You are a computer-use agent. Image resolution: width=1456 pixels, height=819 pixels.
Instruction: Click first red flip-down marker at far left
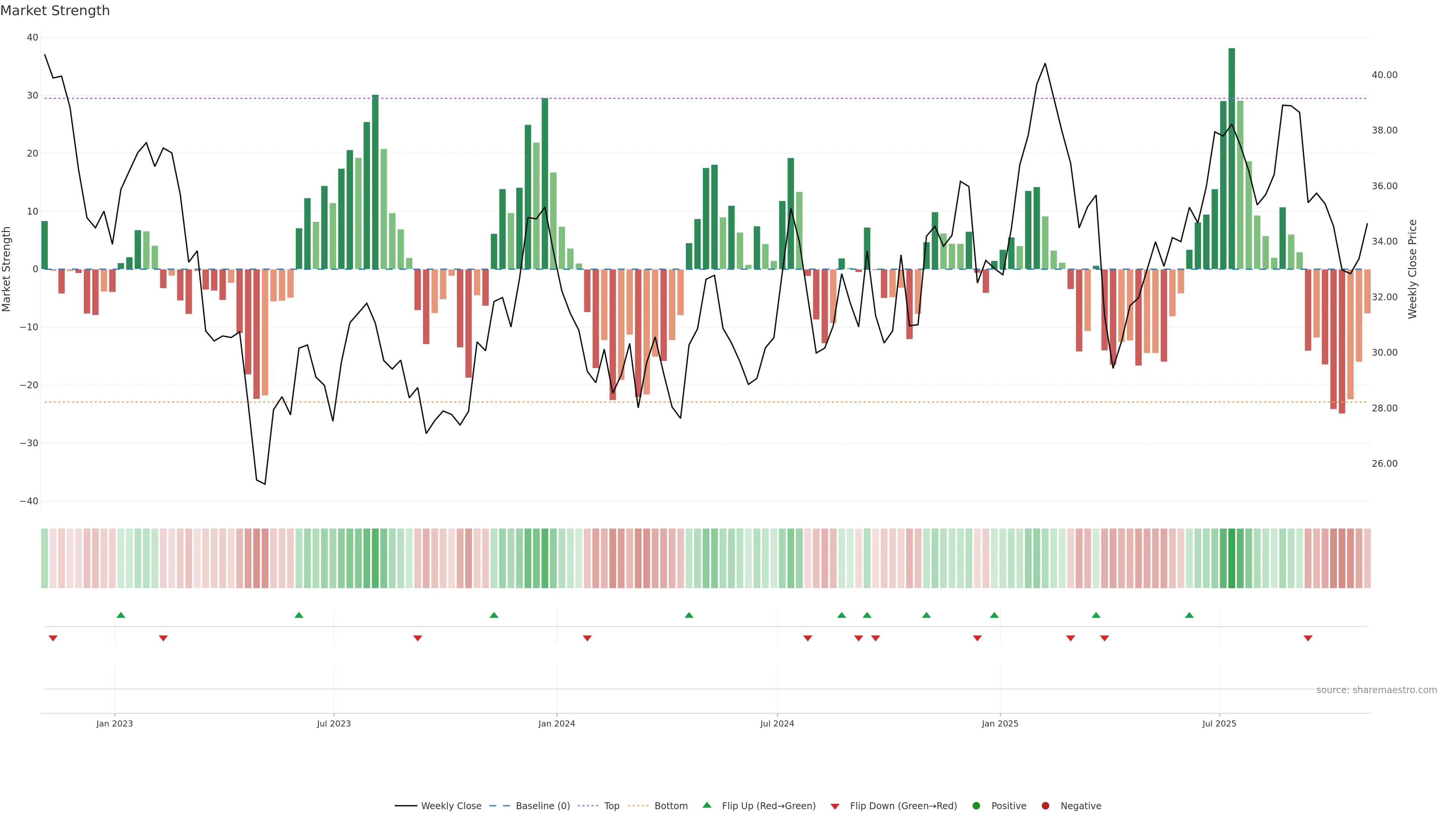53,638
